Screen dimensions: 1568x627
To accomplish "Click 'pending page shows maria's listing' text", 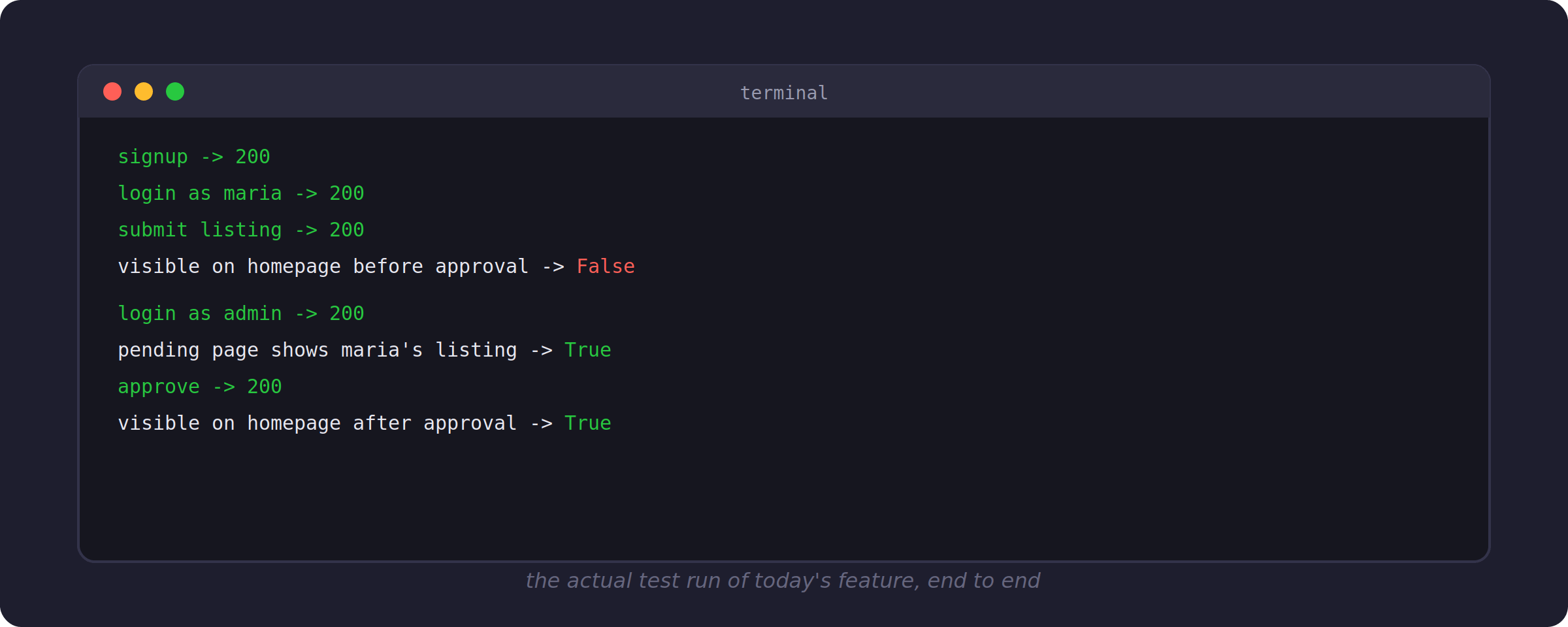I will click(x=318, y=350).
